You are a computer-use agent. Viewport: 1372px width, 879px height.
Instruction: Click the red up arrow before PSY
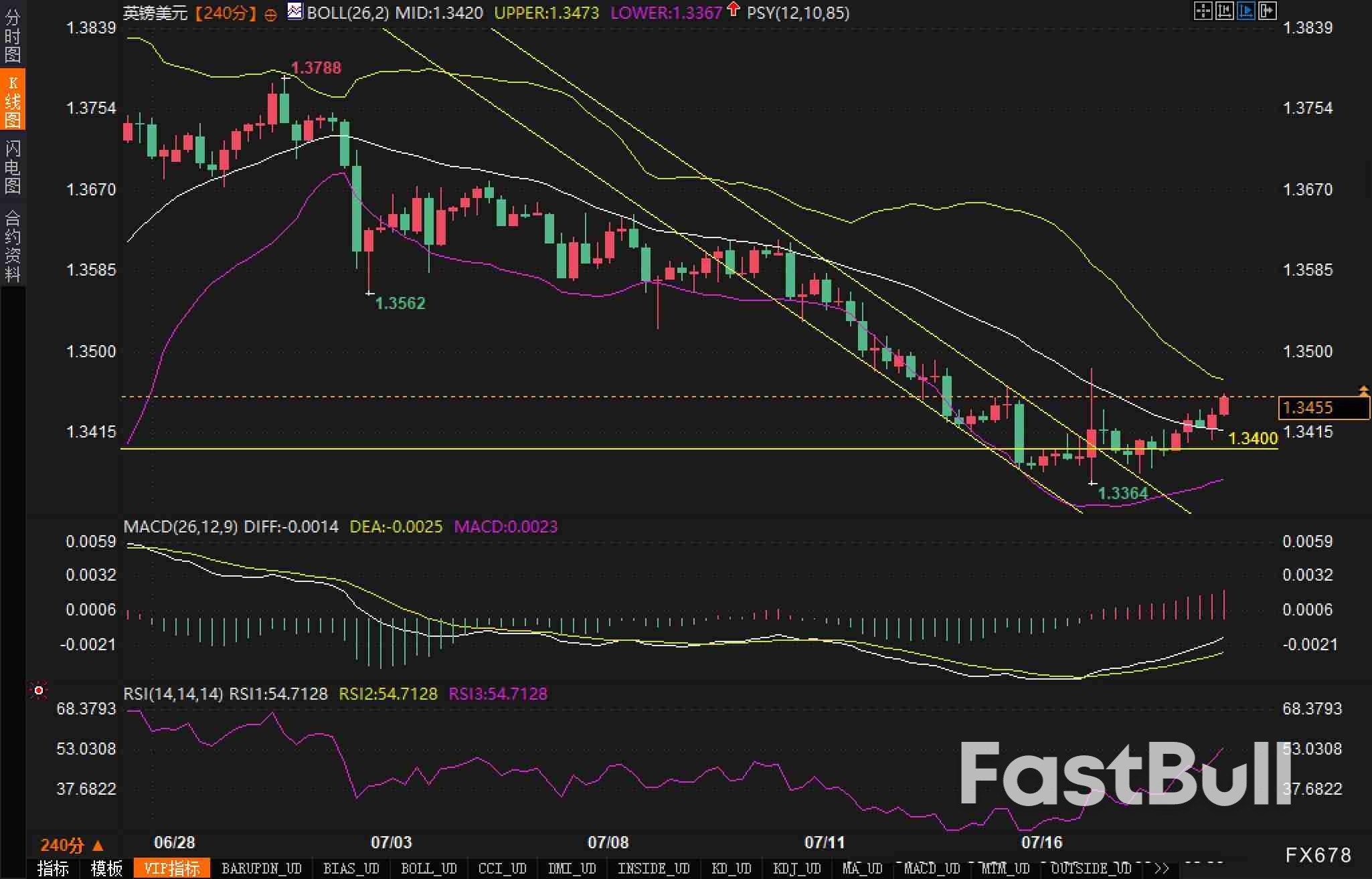click(734, 9)
